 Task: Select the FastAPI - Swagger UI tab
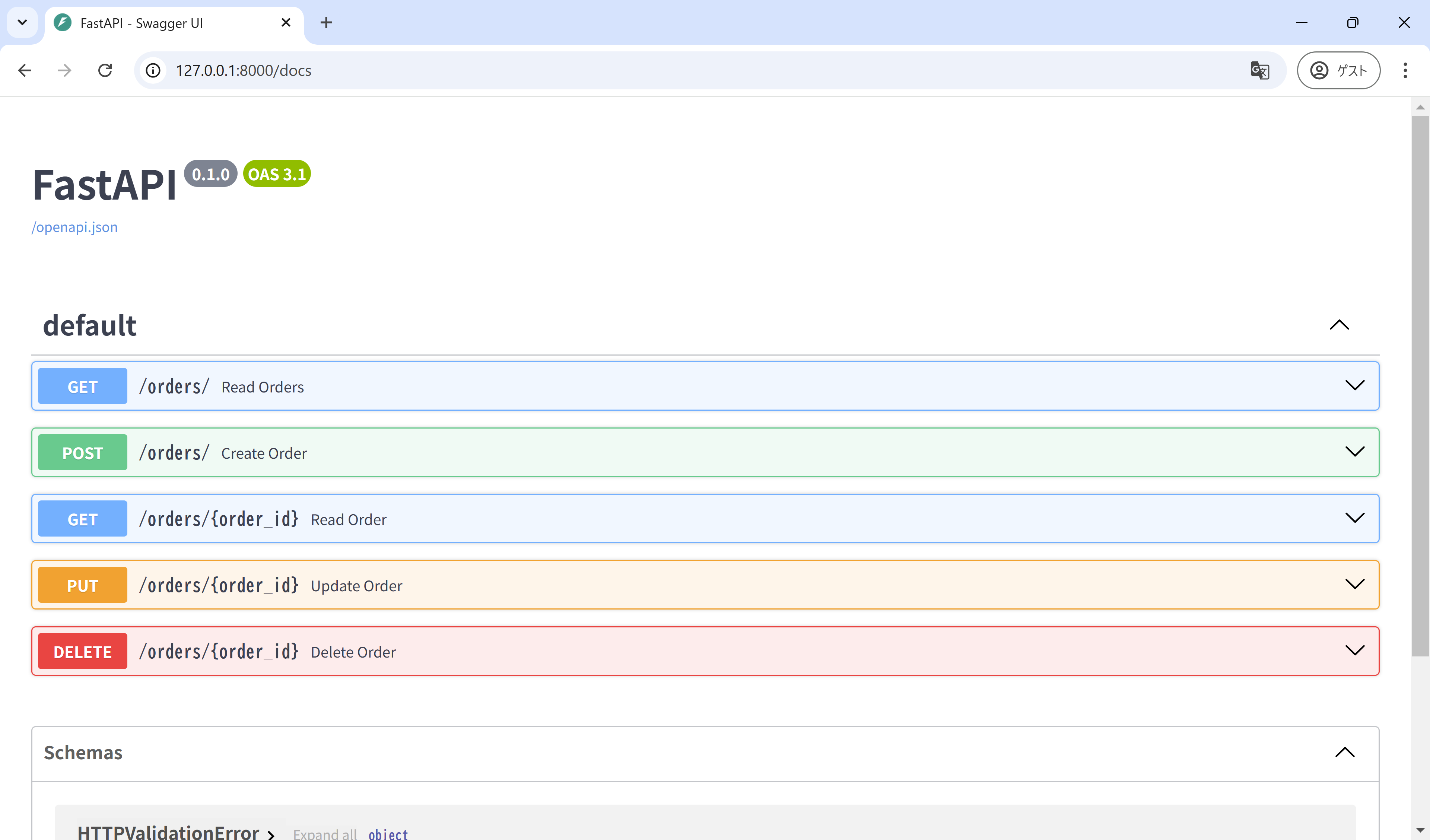click(x=174, y=23)
